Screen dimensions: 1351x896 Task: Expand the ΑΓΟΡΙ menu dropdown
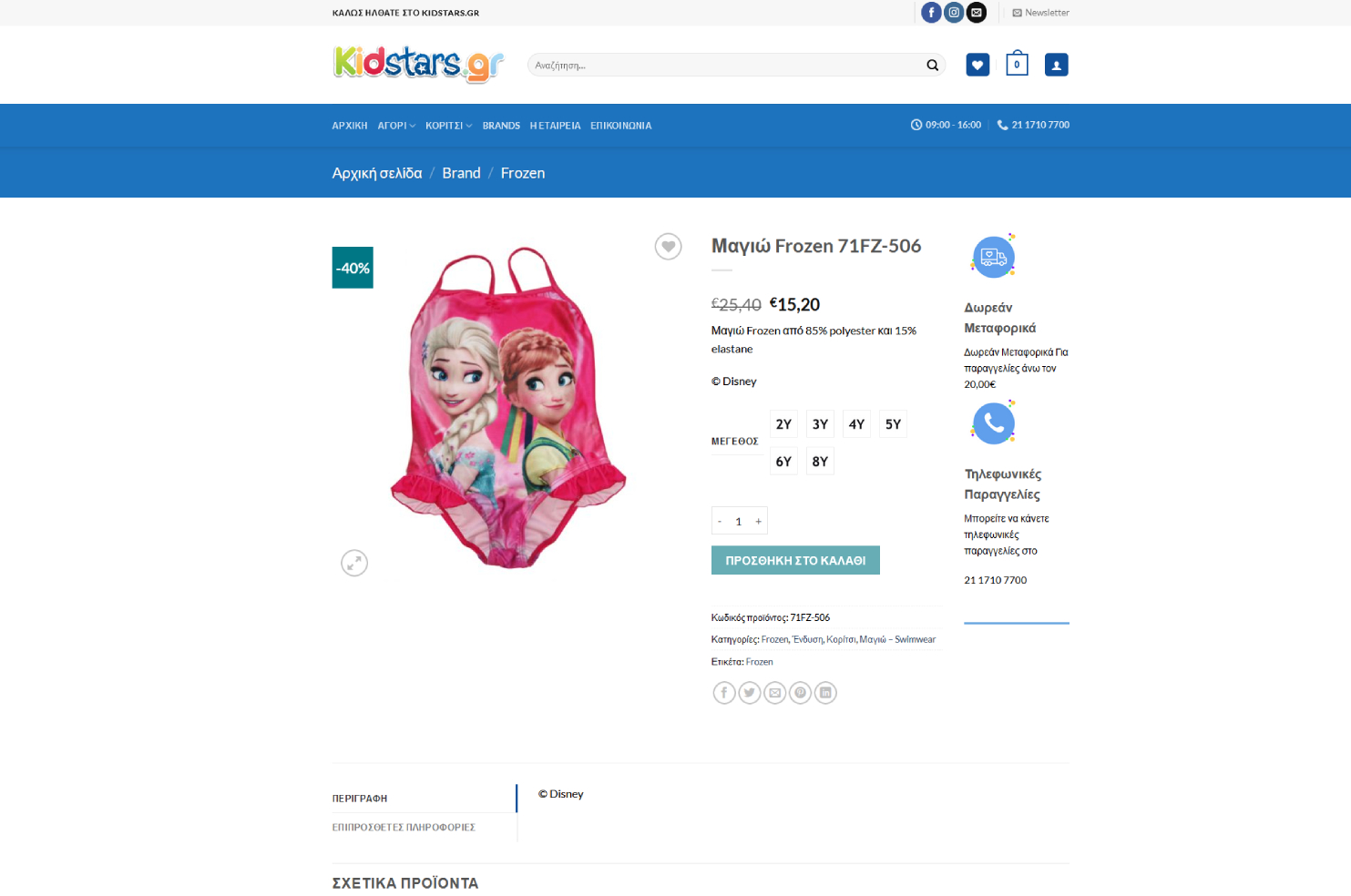pyautogui.click(x=396, y=126)
